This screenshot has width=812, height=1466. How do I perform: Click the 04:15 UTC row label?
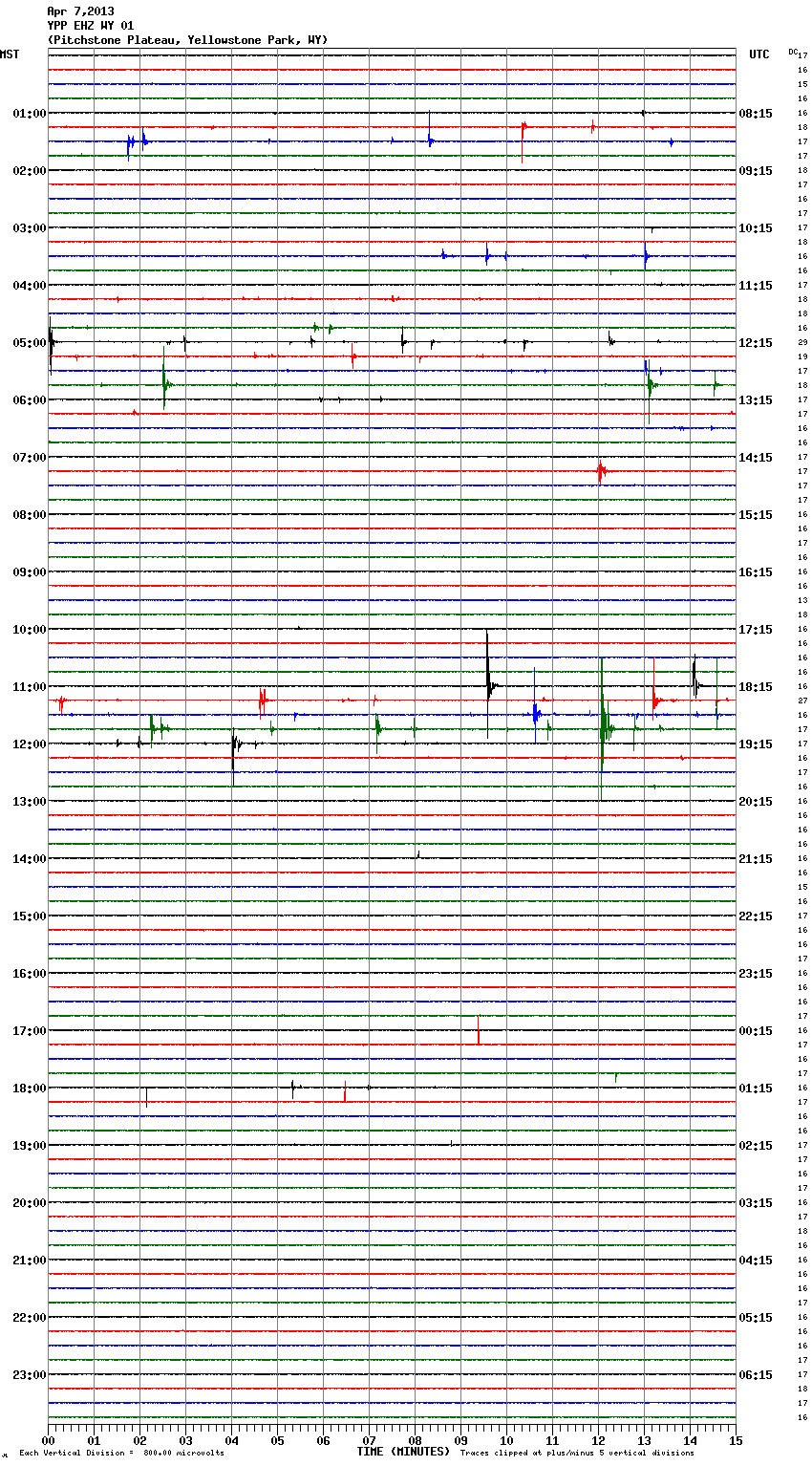[x=756, y=1261]
